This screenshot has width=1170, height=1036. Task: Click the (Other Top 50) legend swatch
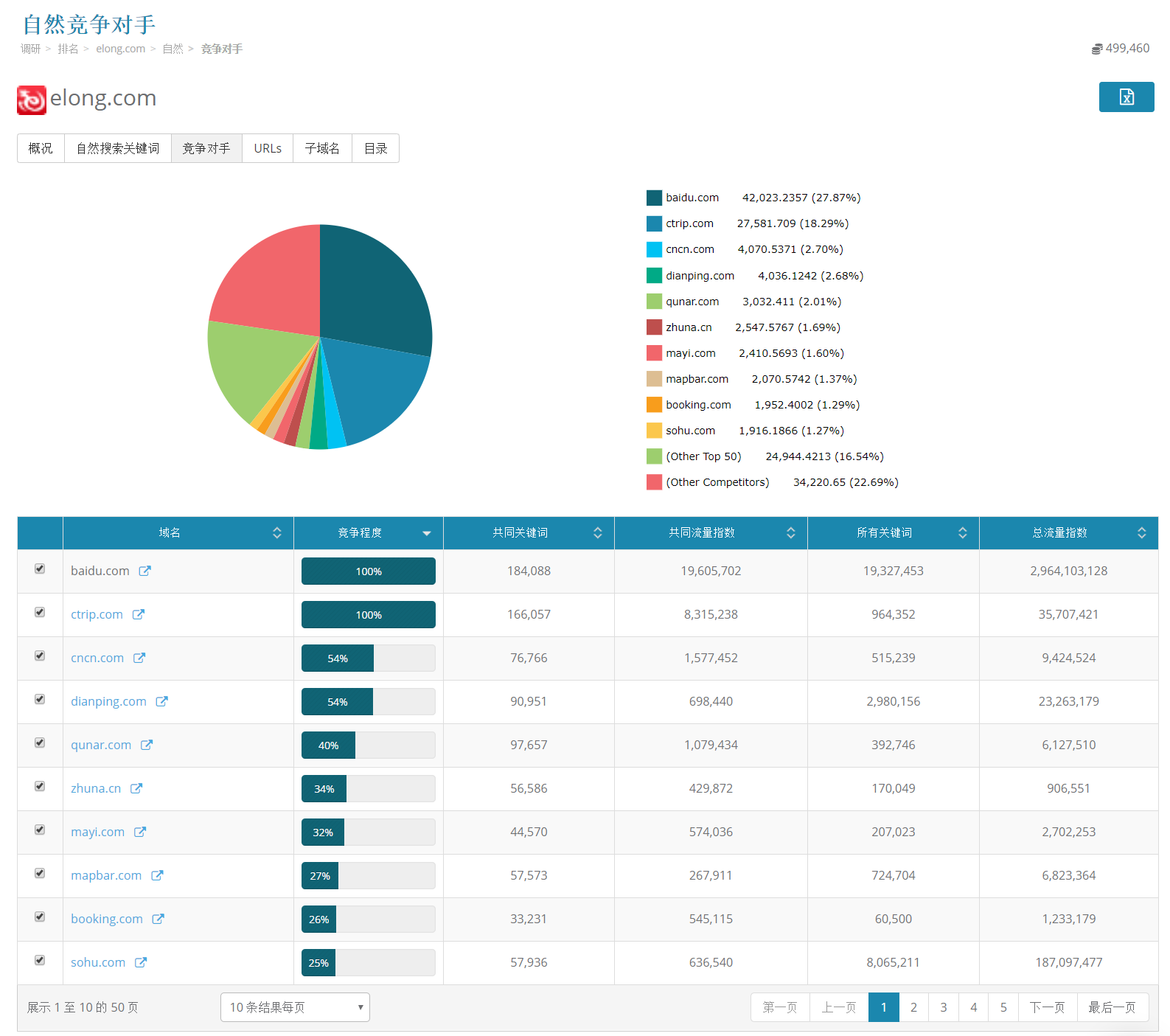tap(654, 456)
